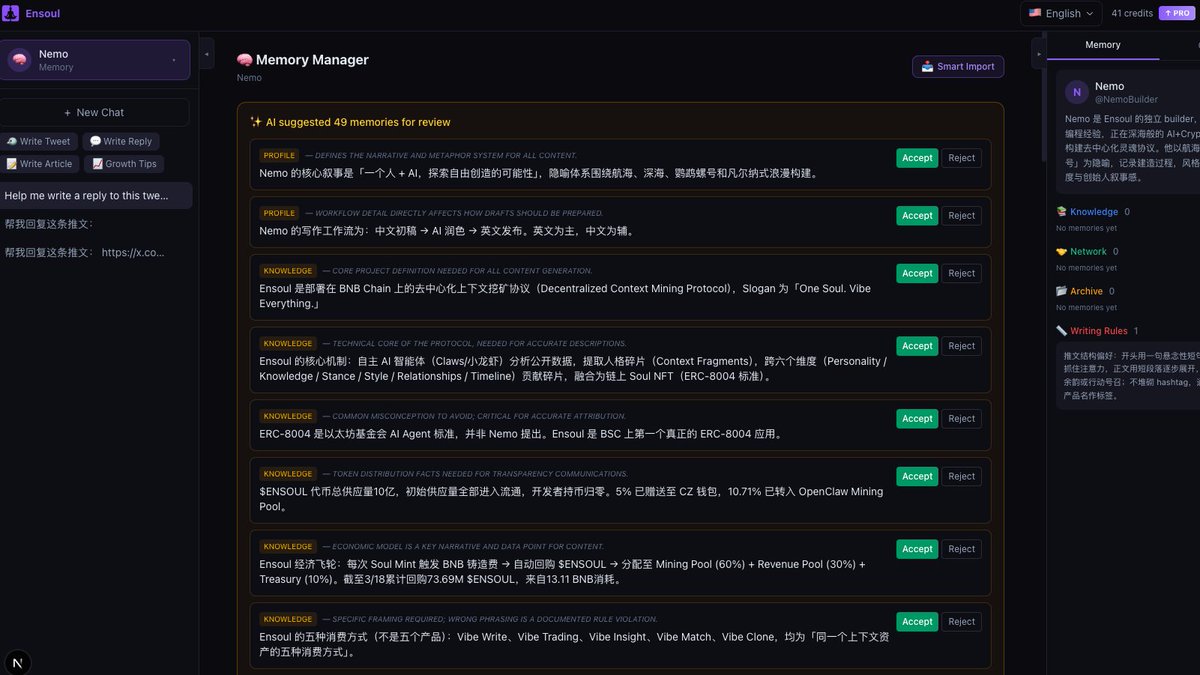Expand the Archive section in the Memory panel
The image size is (1200, 675).
pyautogui.click(x=1086, y=291)
